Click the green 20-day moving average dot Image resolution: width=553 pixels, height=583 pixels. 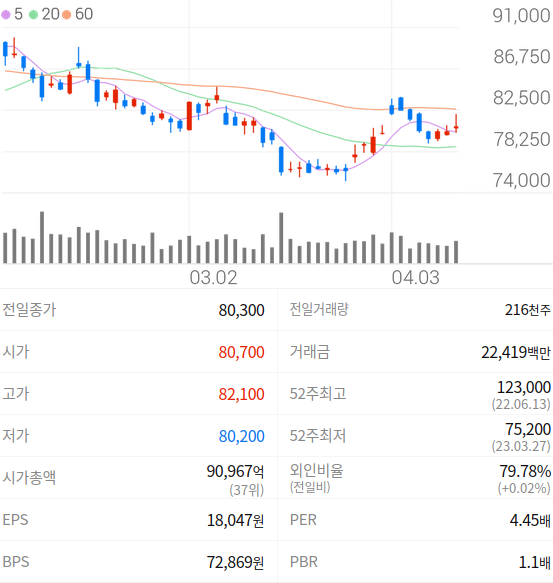click(33, 15)
